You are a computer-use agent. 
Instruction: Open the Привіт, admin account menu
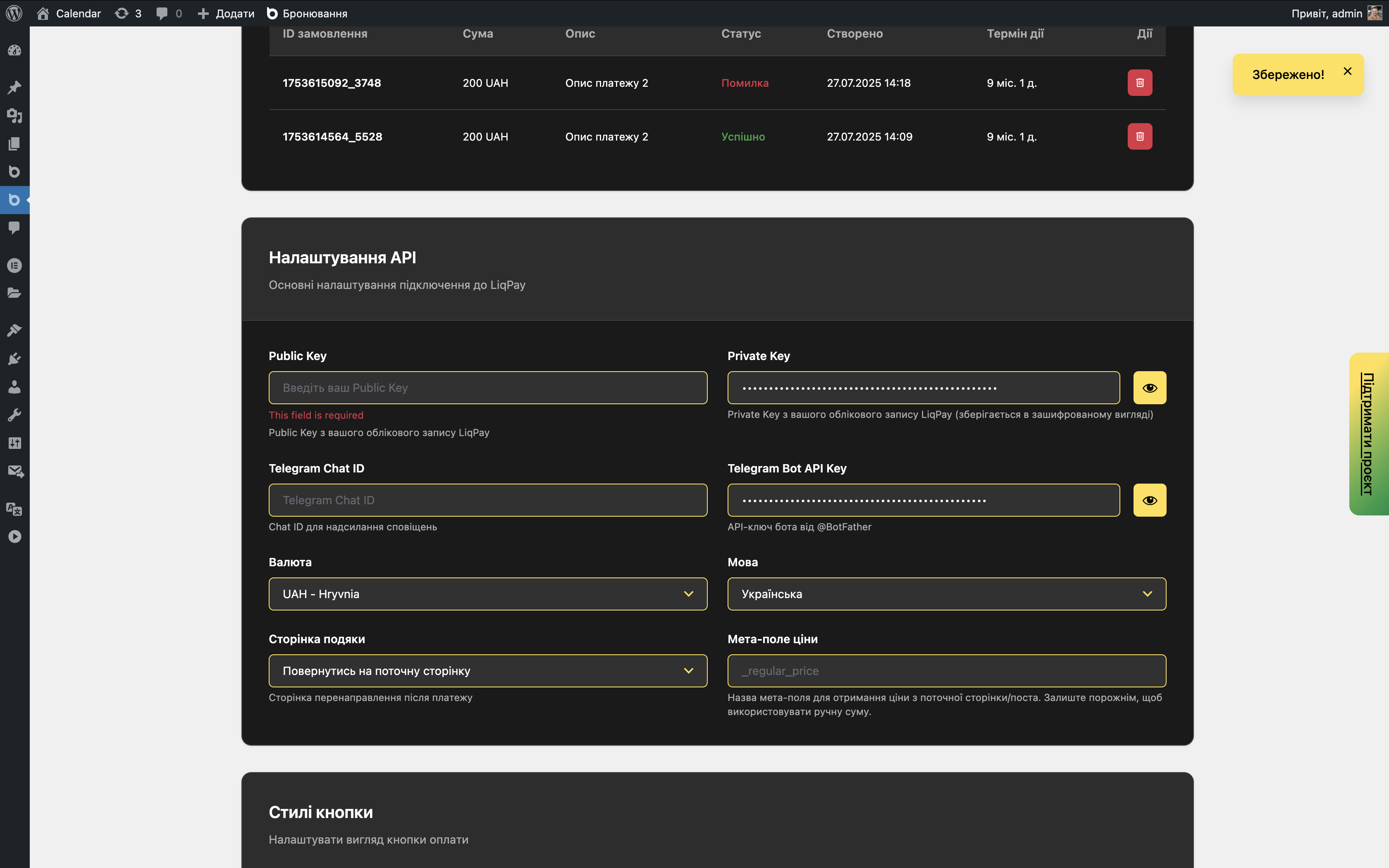pyautogui.click(x=1337, y=13)
